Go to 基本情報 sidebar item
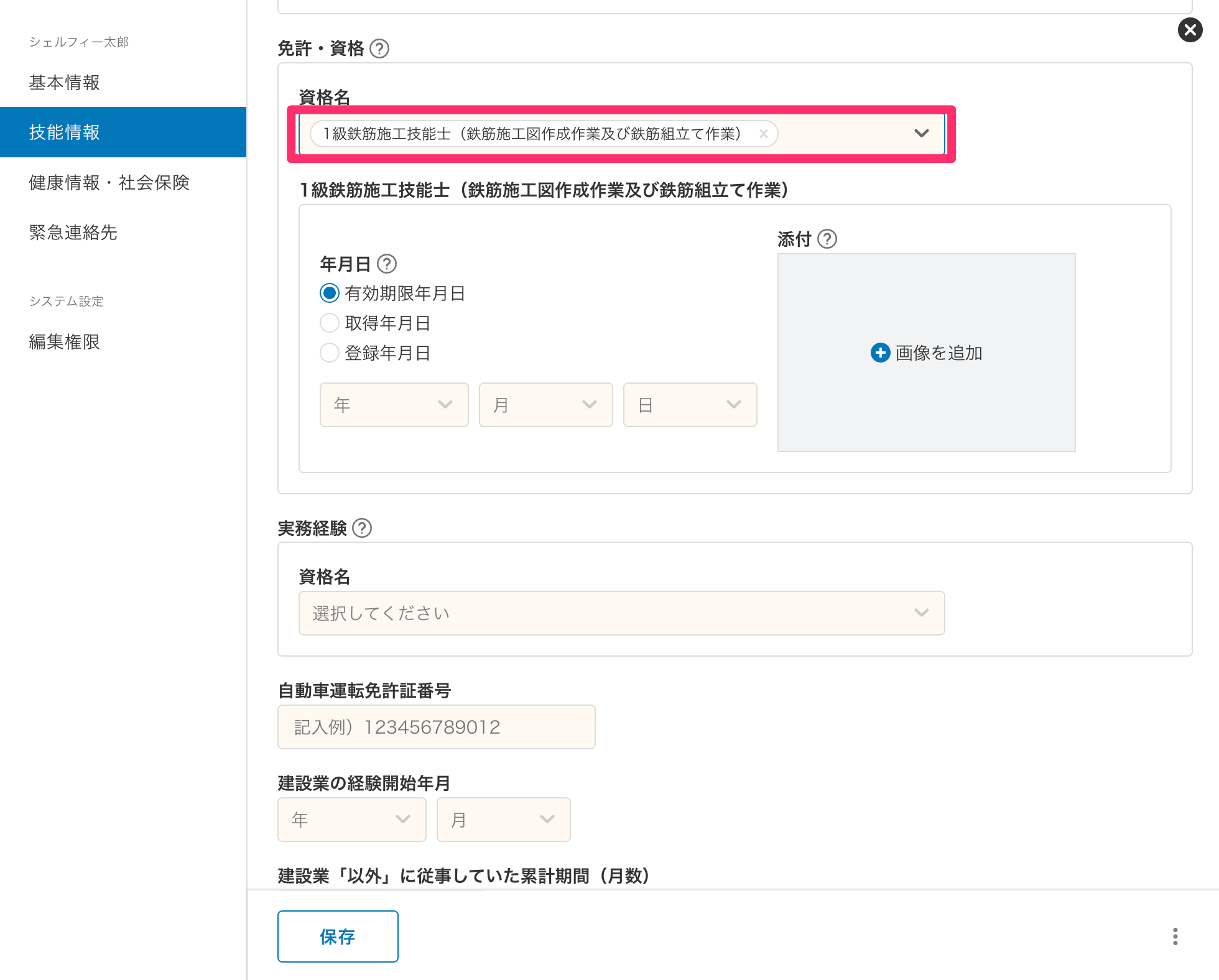The width and height of the screenshot is (1219, 980). [x=65, y=82]
